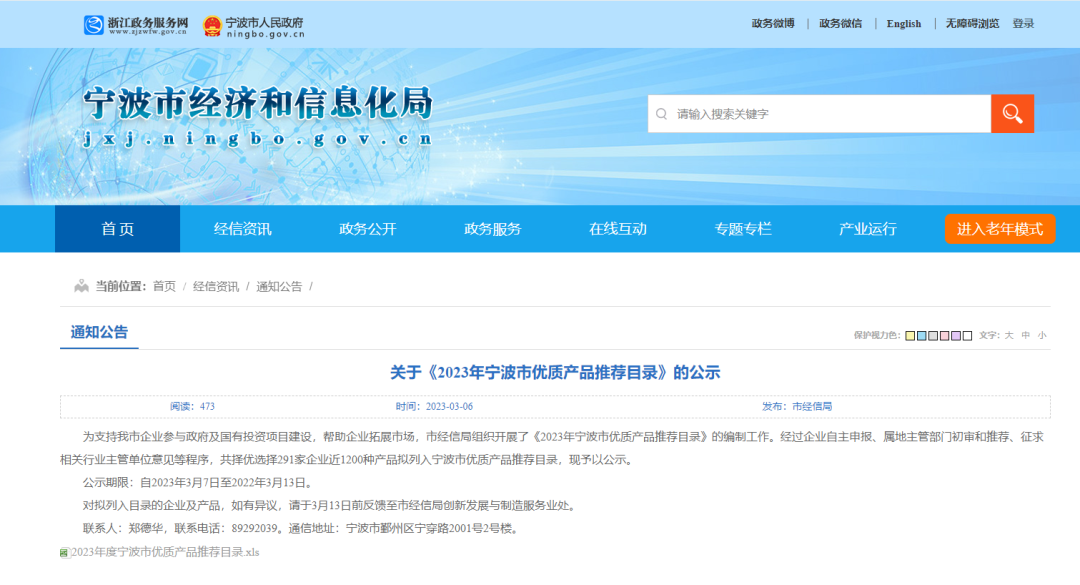Open the 政务公开 navigation menu

coord(368,229)
